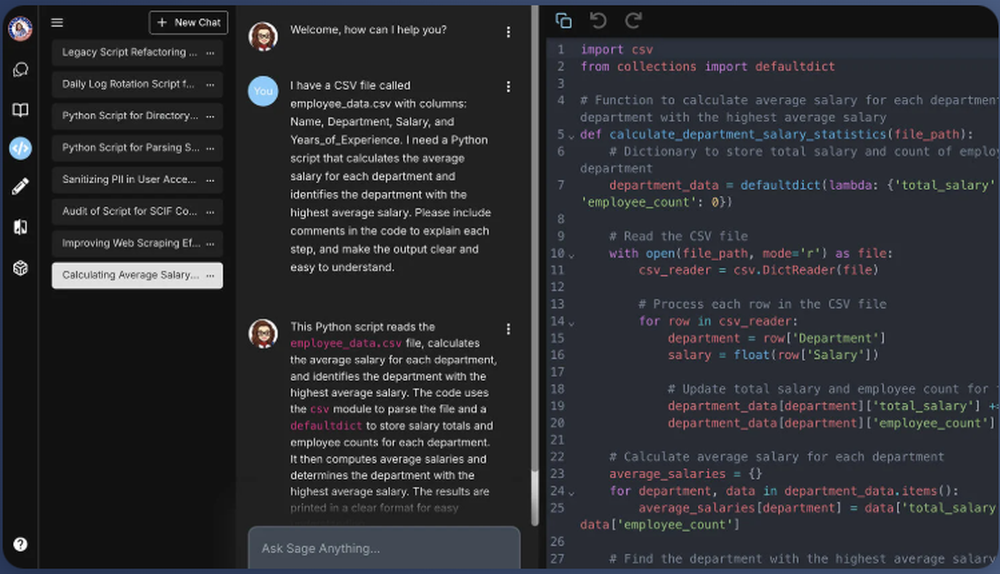1000x574 pixels.
Task: Toggle the hamburger menu above chat list
Action: click(57, 22)
